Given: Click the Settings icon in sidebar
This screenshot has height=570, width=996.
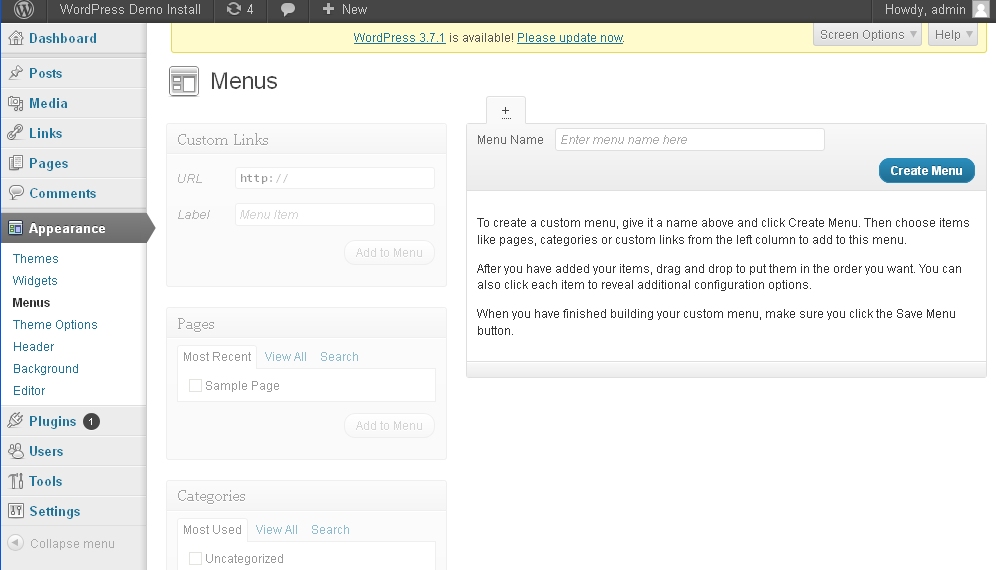Looking at the screenshot, I should 16,511.
